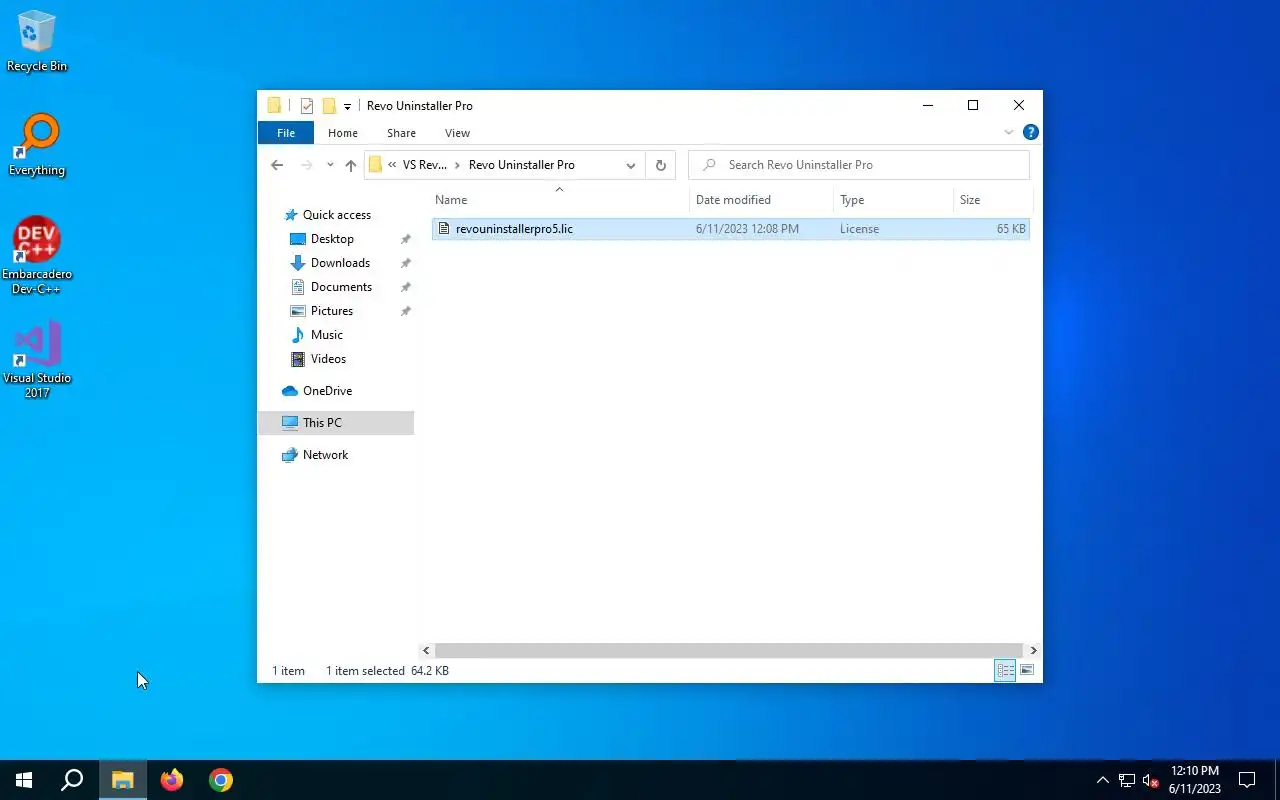This screenshot has height=800, width=1280.
Task: Switch to Details view layout
Action: tap(1005, 670)
